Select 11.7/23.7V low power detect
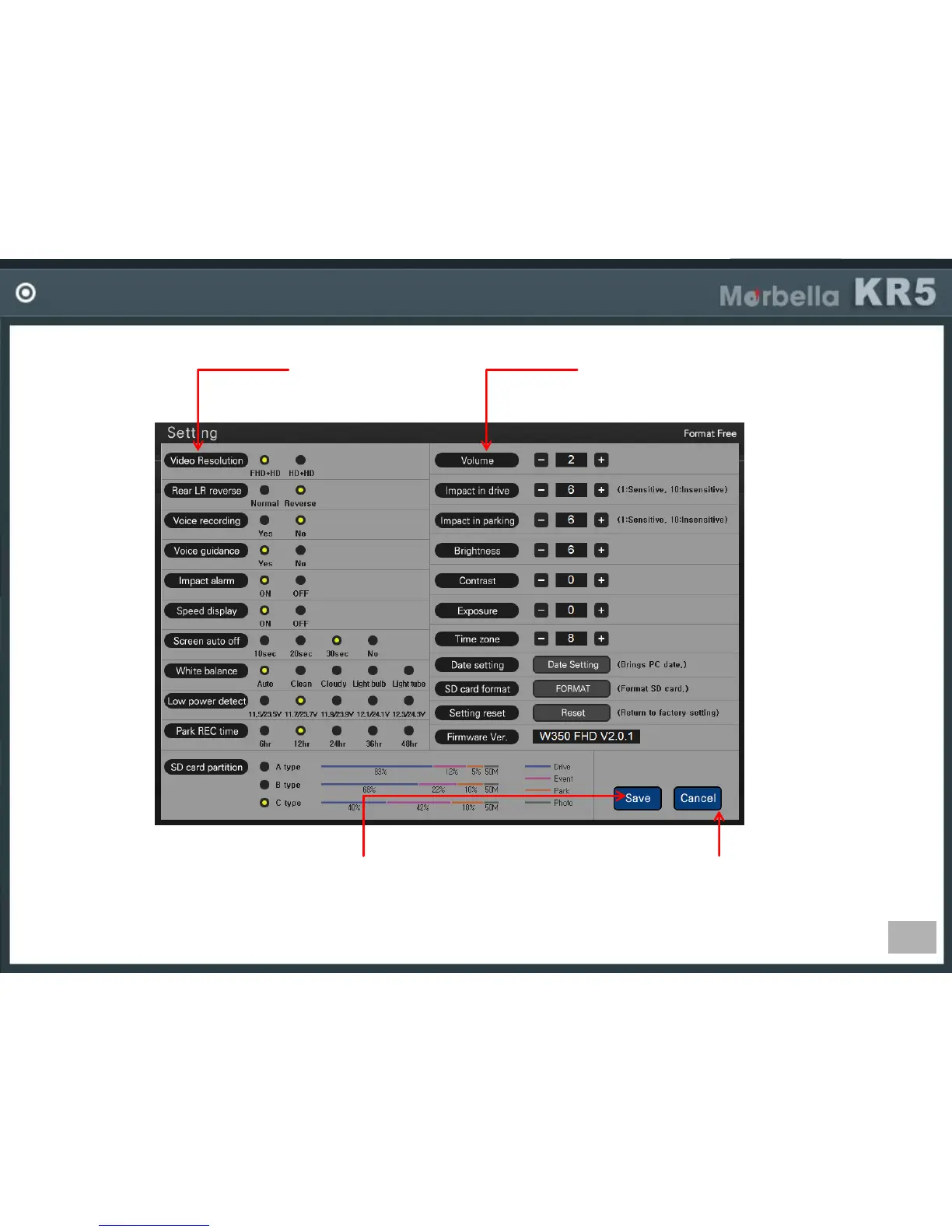The image size is (952, 1232). (x=300, y=701)
